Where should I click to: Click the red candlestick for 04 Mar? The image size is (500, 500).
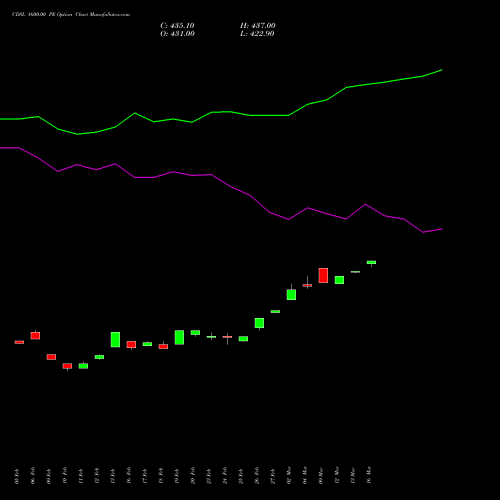[307, 285]
